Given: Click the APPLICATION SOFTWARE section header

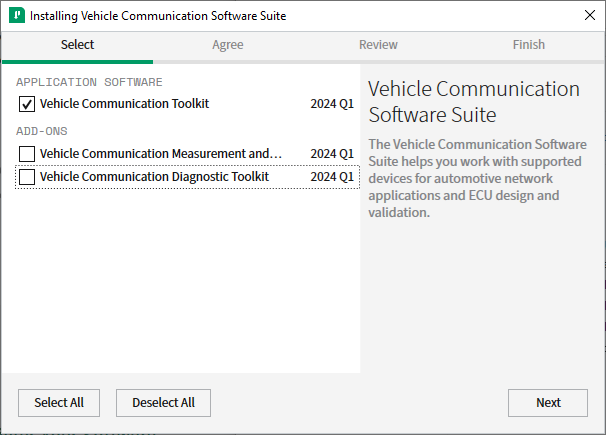Looking at the screenshot, I should pos(89,82).
